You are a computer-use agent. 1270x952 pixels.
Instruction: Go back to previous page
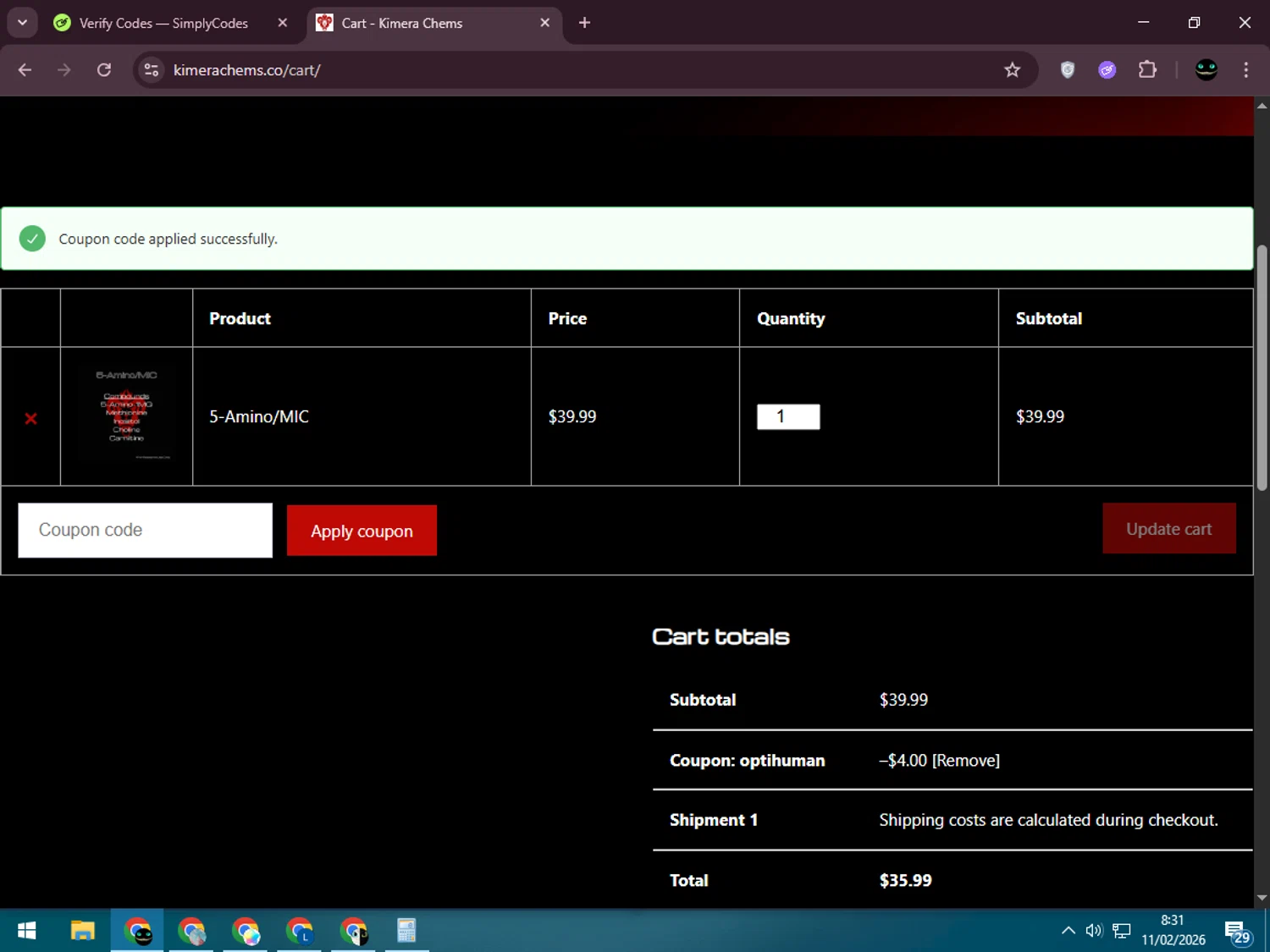(x=25, y=70)
